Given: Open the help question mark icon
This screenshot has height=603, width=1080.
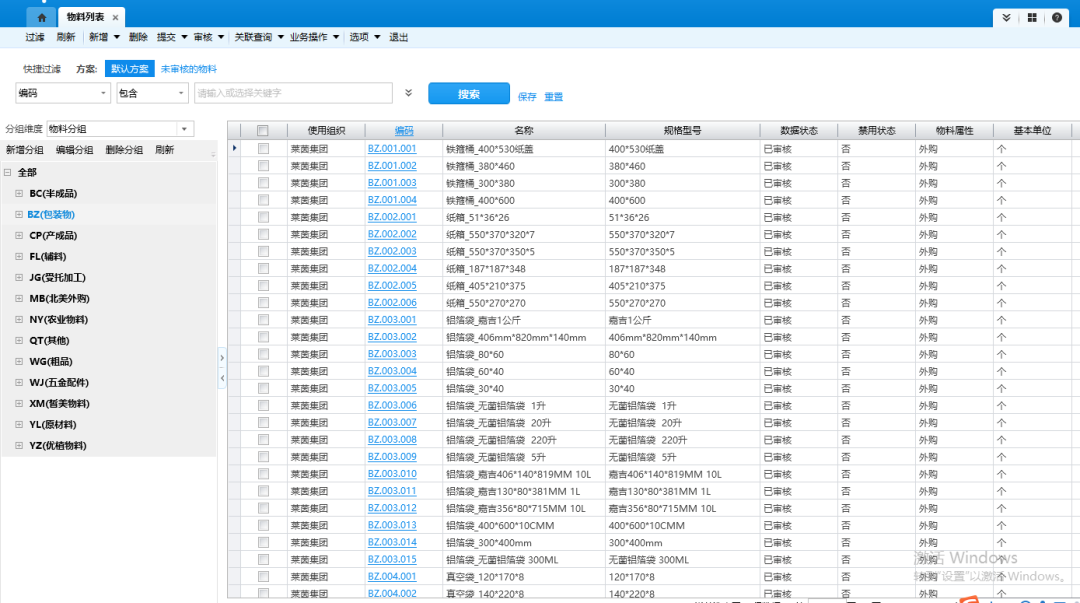Looking at the screenshot, I should pyautogui.click(x=1057, y=17).
